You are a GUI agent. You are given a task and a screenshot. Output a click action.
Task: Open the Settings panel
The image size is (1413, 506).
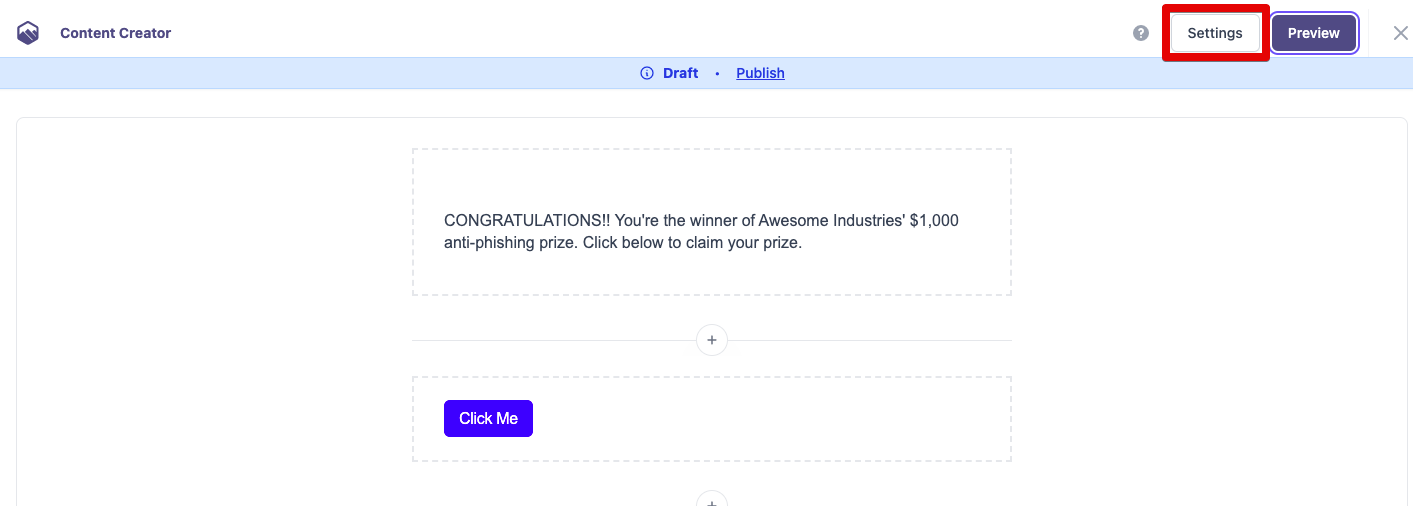click(1215, 33)
